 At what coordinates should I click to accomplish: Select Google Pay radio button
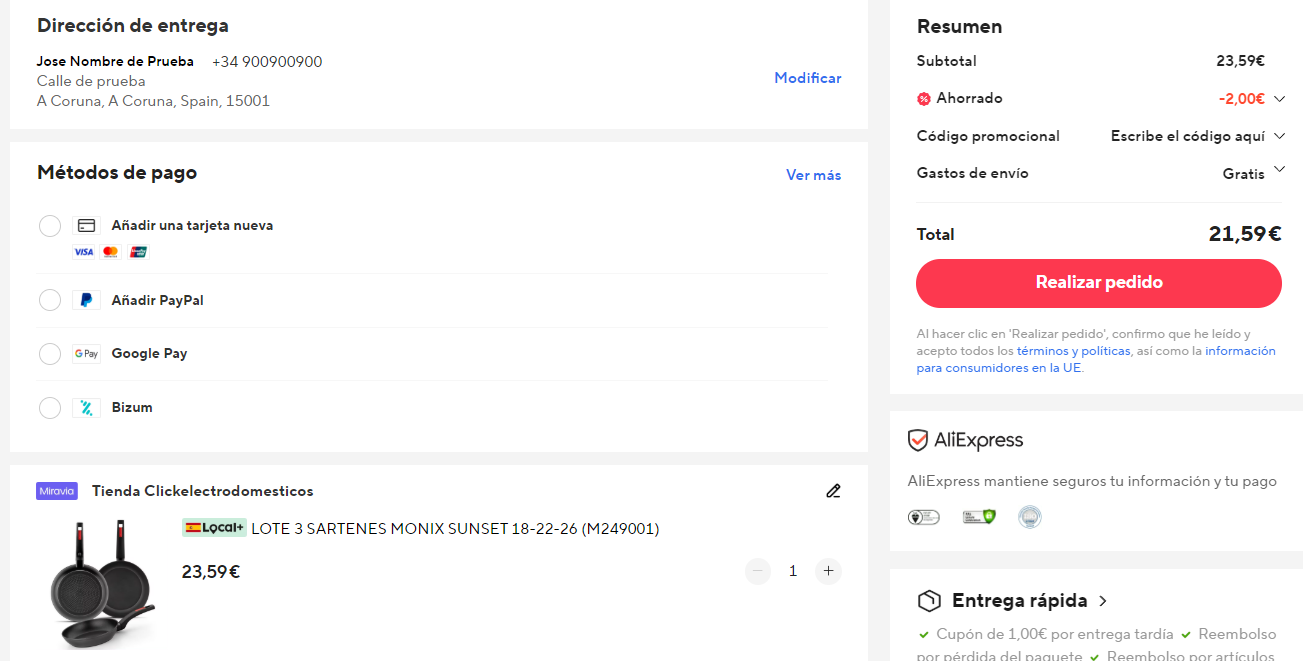50,354
